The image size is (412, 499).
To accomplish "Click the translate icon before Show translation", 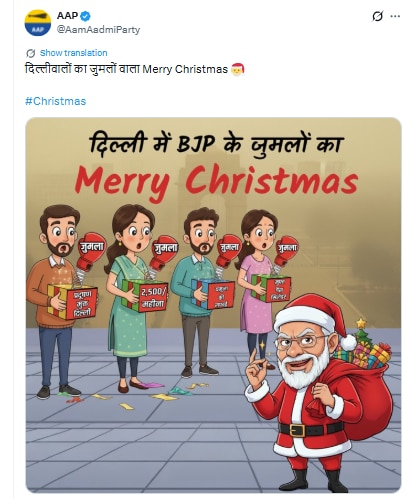I will [x=31, y=53].
